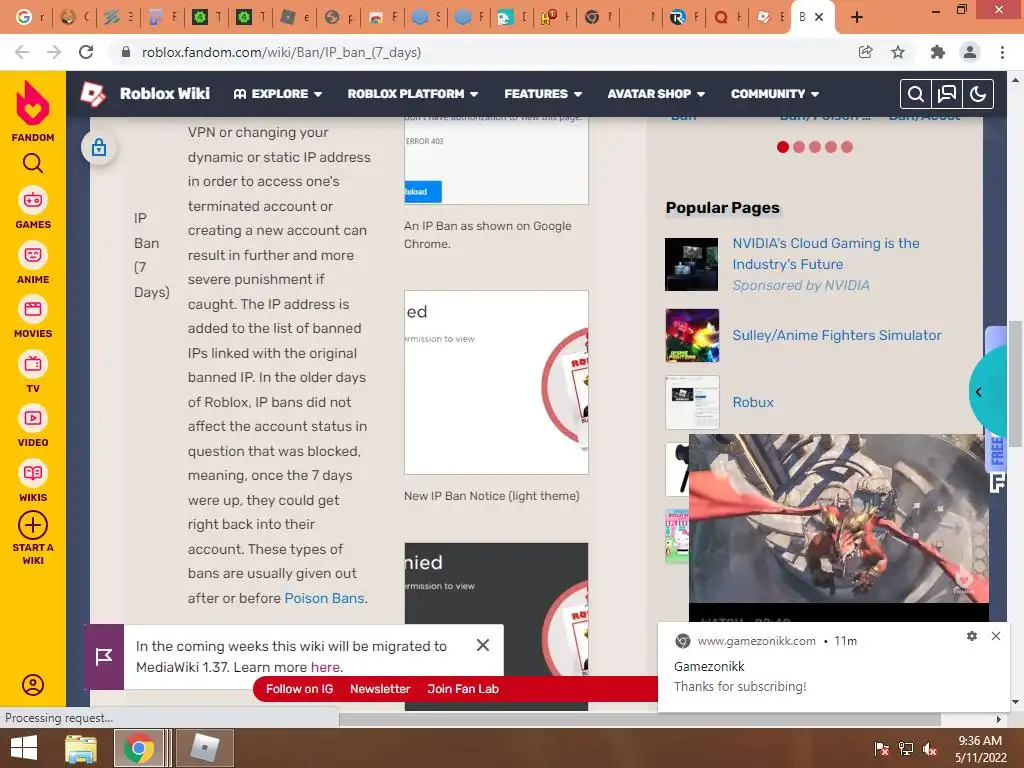Open the Roblox app in the taskbar
Image resolution: width=1024 pixels, height=768 pixels.
tap(205, 748)
